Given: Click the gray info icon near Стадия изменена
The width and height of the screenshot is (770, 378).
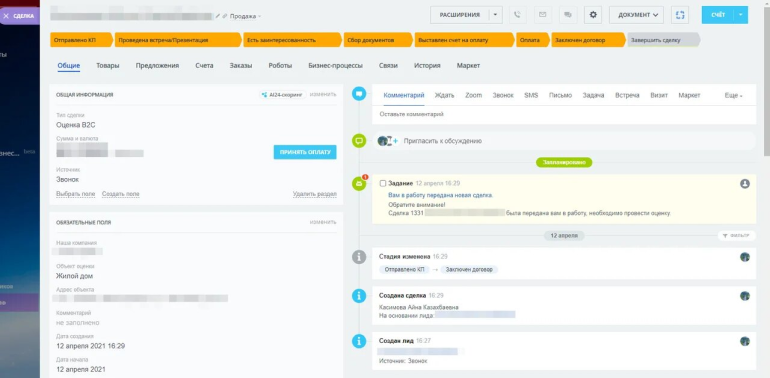Looking at the screenshot, I should point(359,257).
